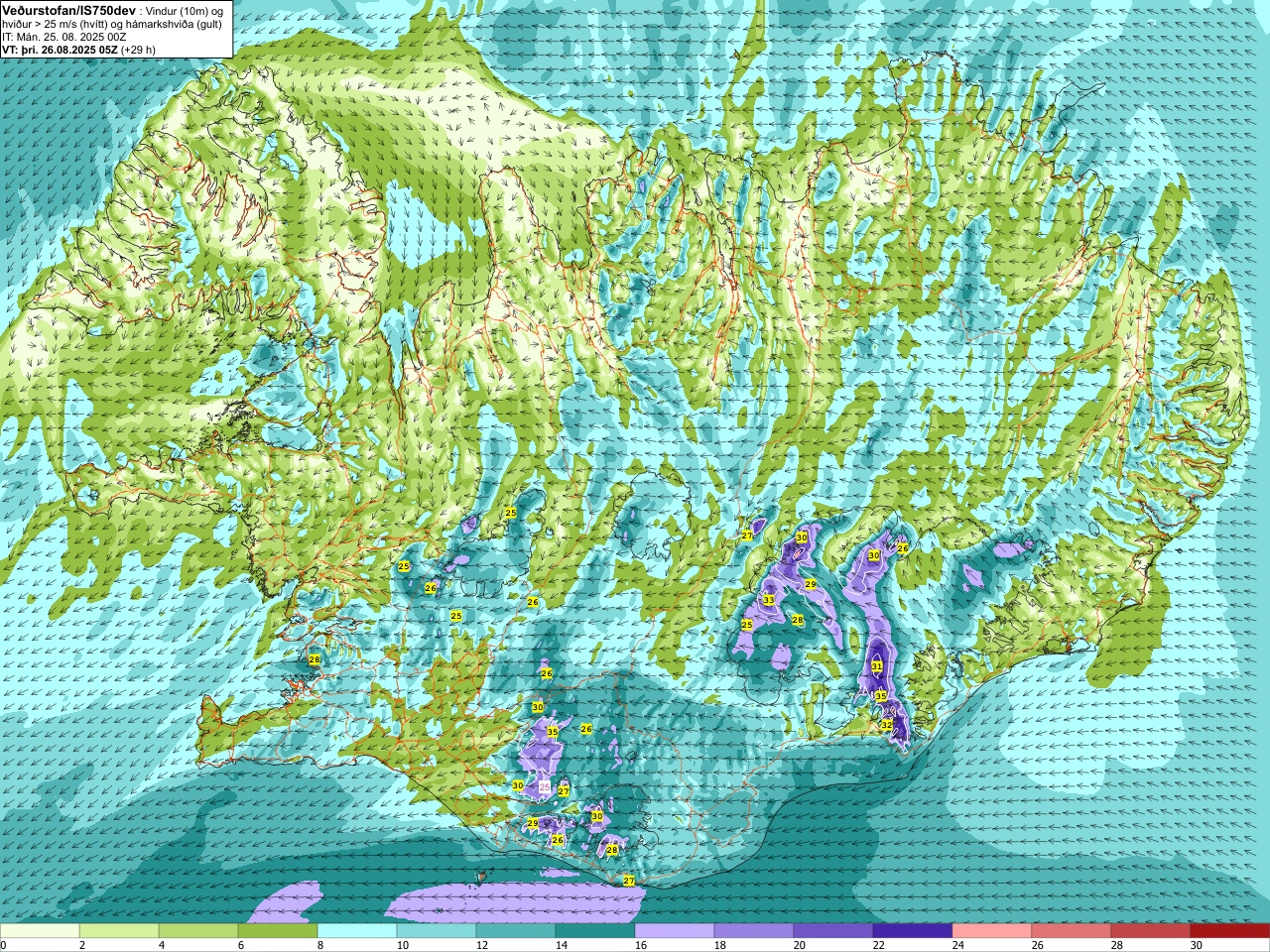Click the color scale tick label 6

241,946
